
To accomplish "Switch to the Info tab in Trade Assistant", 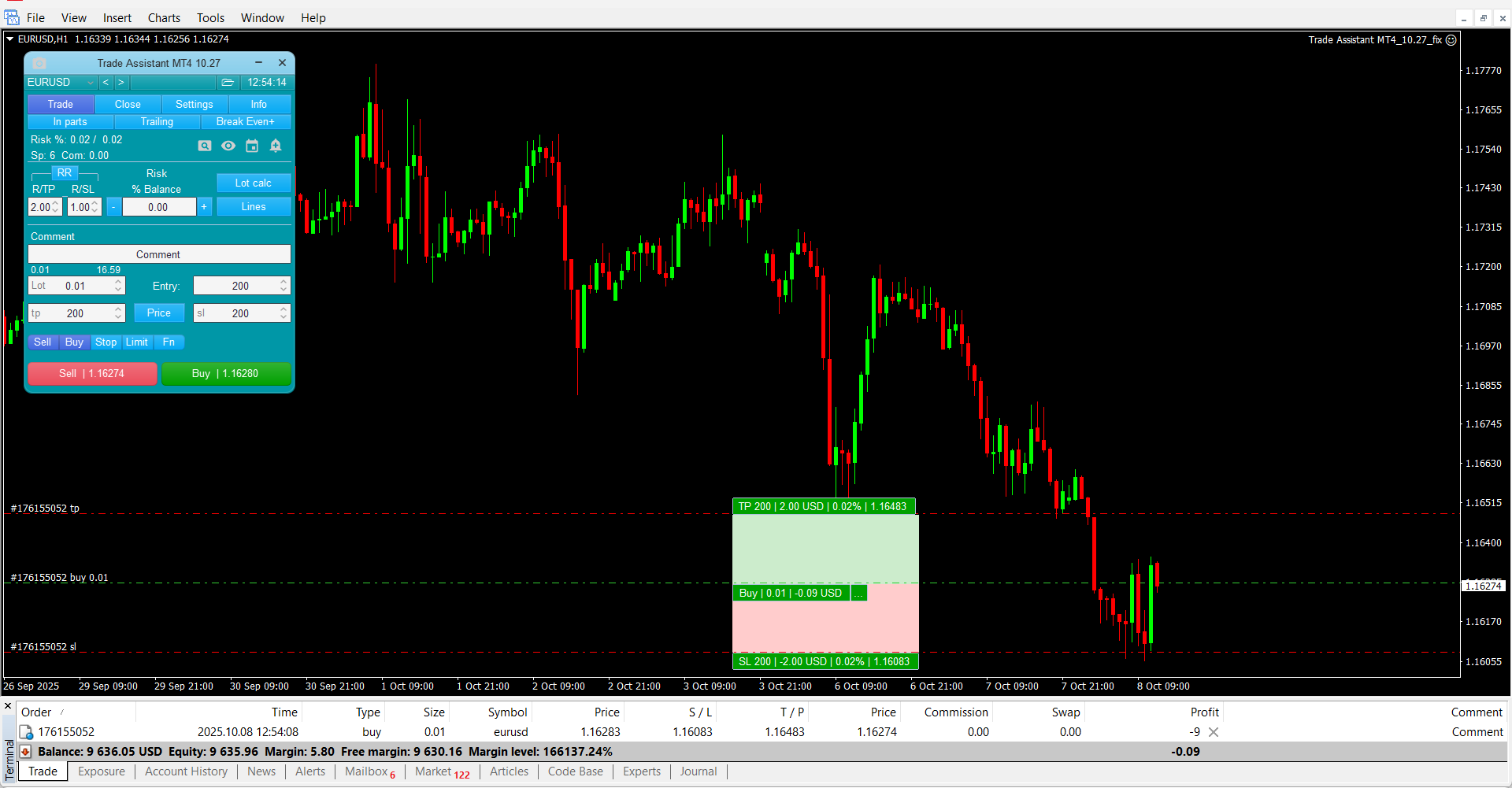I will pos(259,105).
